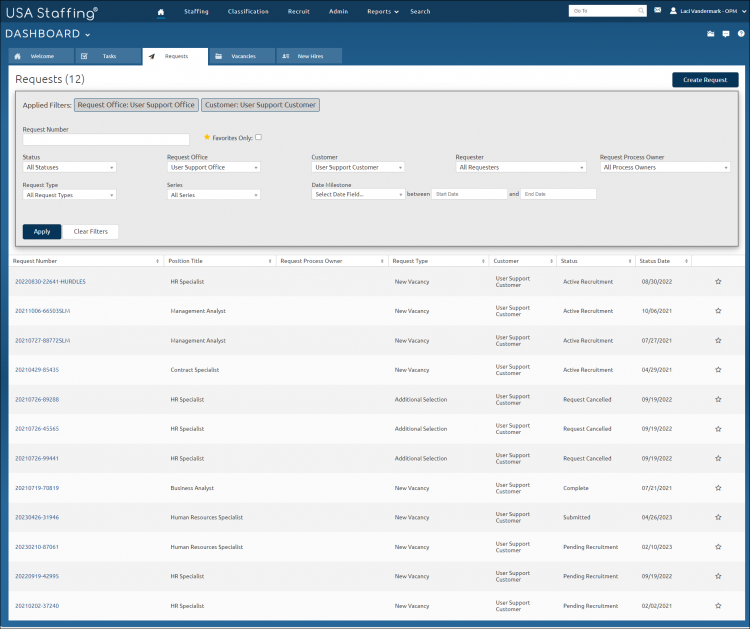Image resolution: width=750 pixels, height=629 pixels.
Task: Open the Admin menu item
Action: (338, 11)
